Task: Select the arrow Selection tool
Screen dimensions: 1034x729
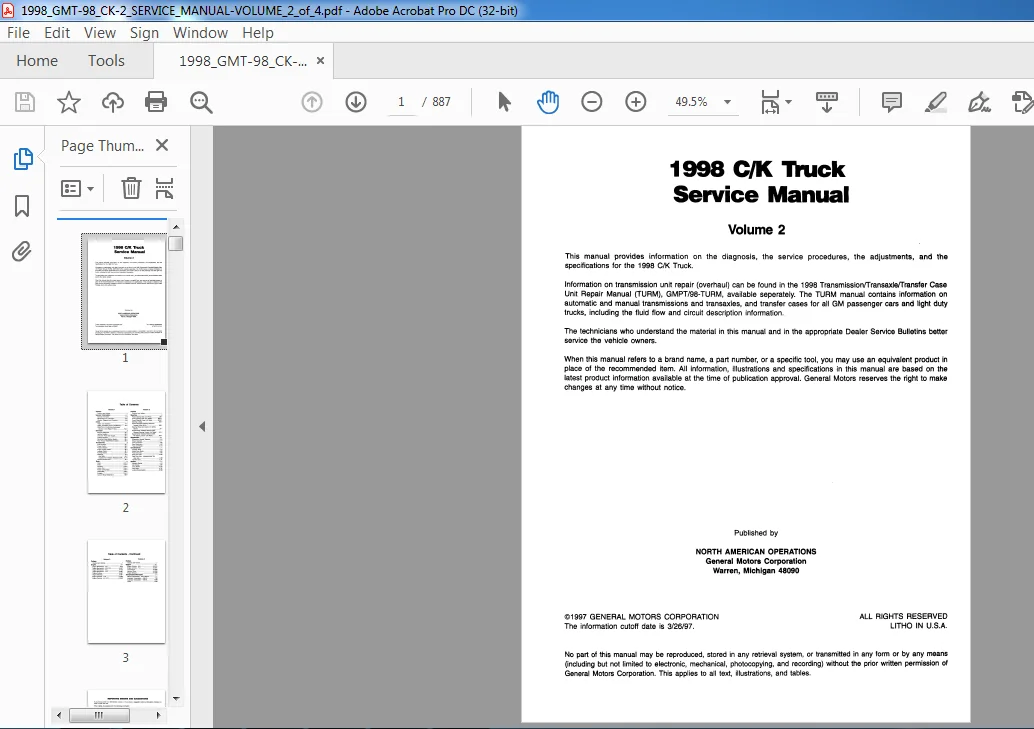Action: tap(504, 102)
